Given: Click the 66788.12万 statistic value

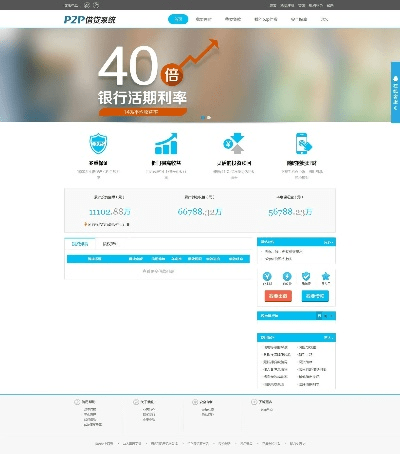Looking at the screenshot, I should click(x=200, y=212).
